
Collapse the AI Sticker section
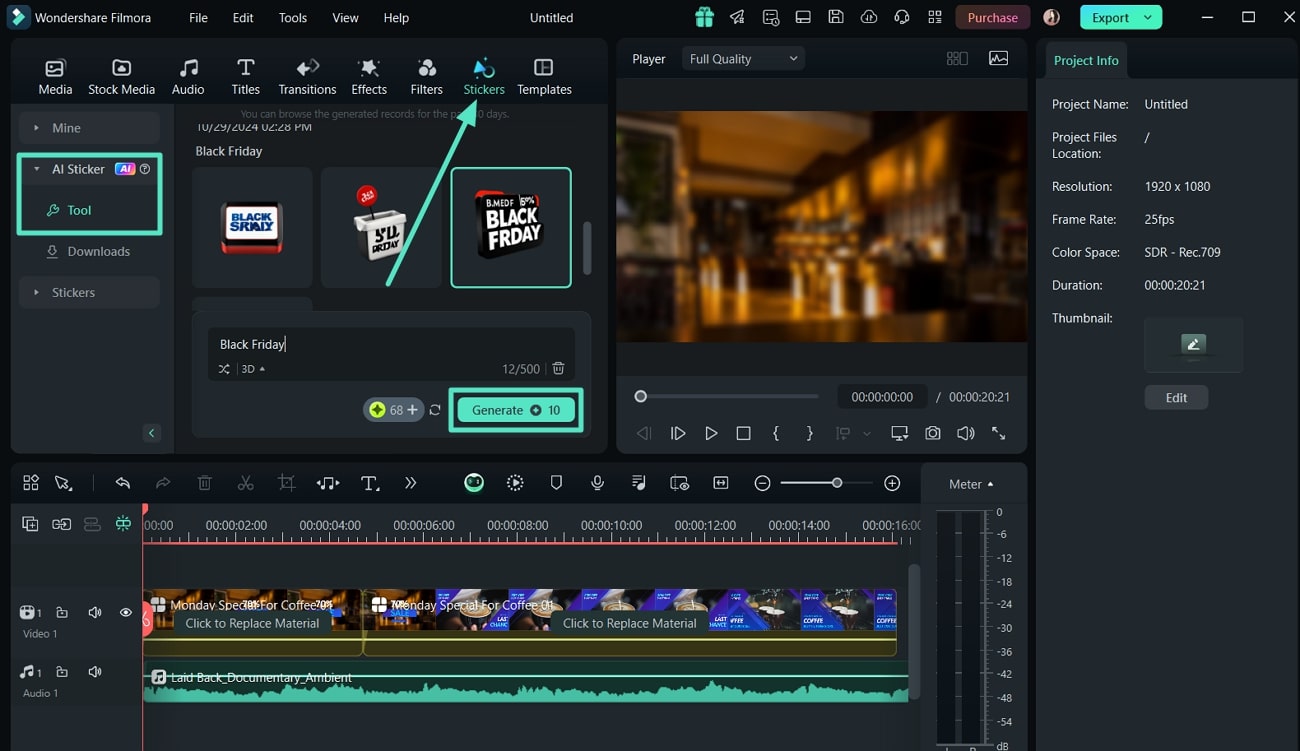[37, 169]
